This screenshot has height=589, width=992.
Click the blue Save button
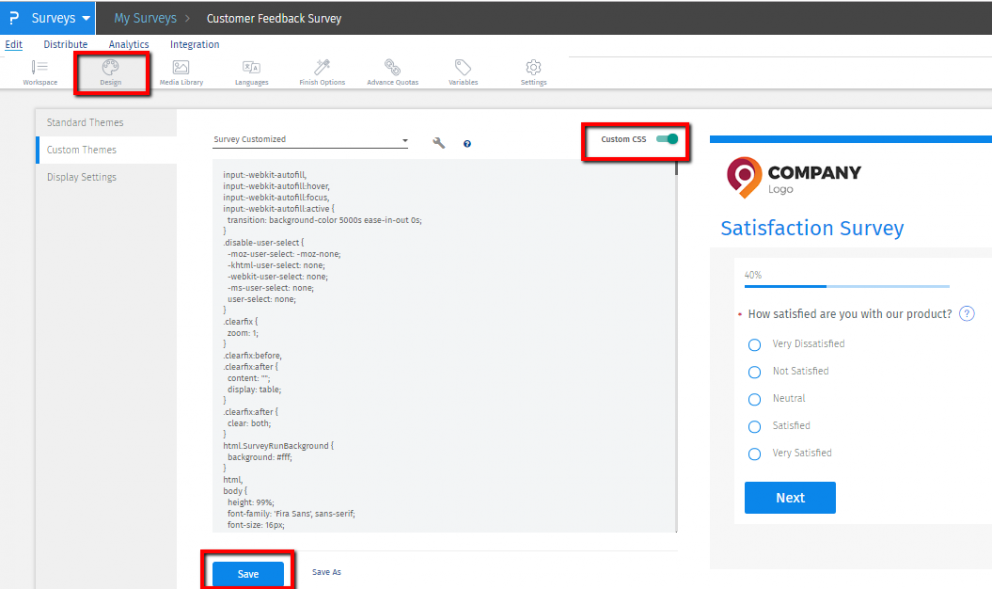pos(248,573)
